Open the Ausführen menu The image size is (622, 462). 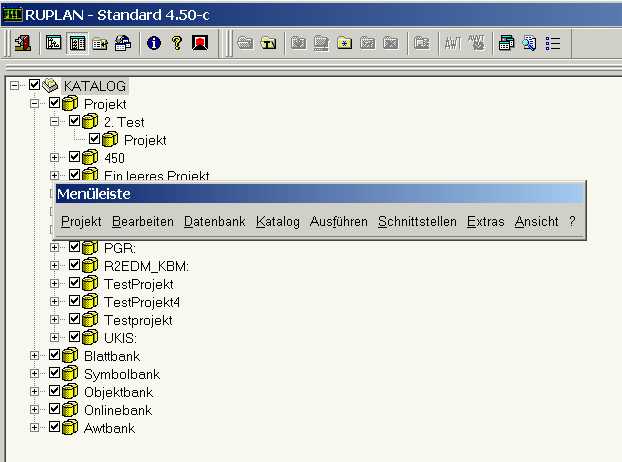[338, 221]
